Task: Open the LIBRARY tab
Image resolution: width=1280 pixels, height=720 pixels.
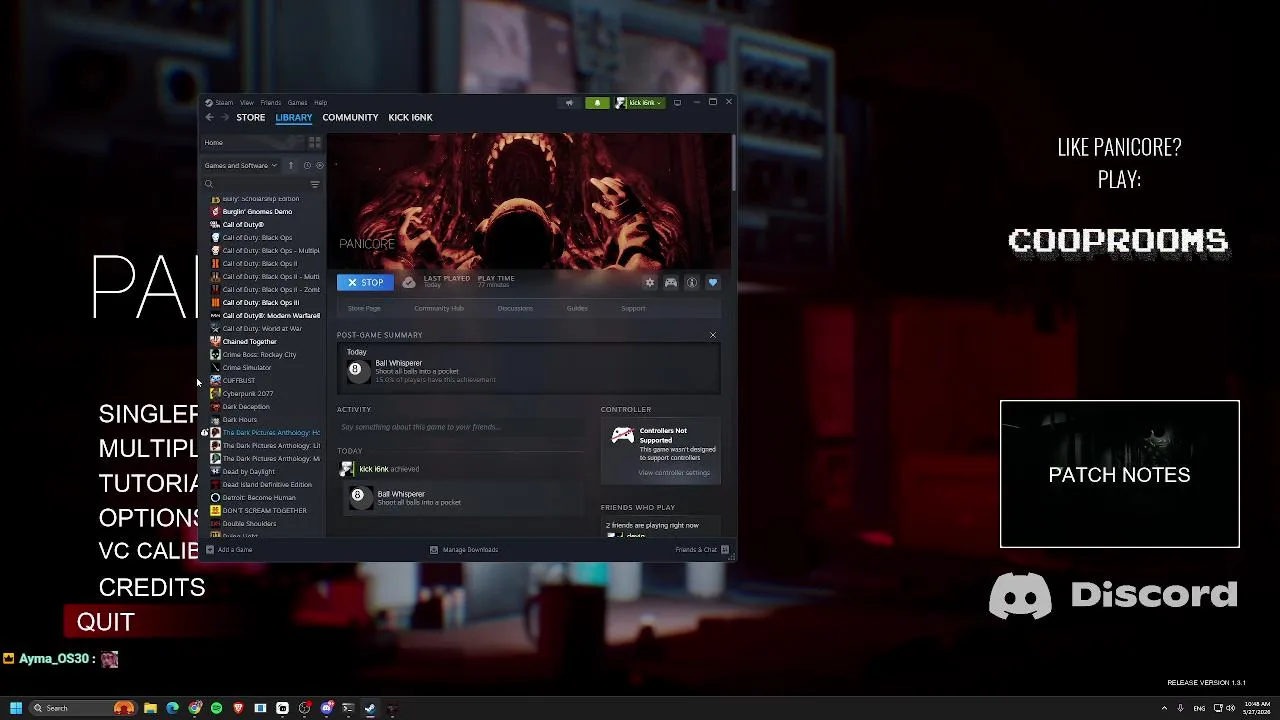Action: [294, 117]
